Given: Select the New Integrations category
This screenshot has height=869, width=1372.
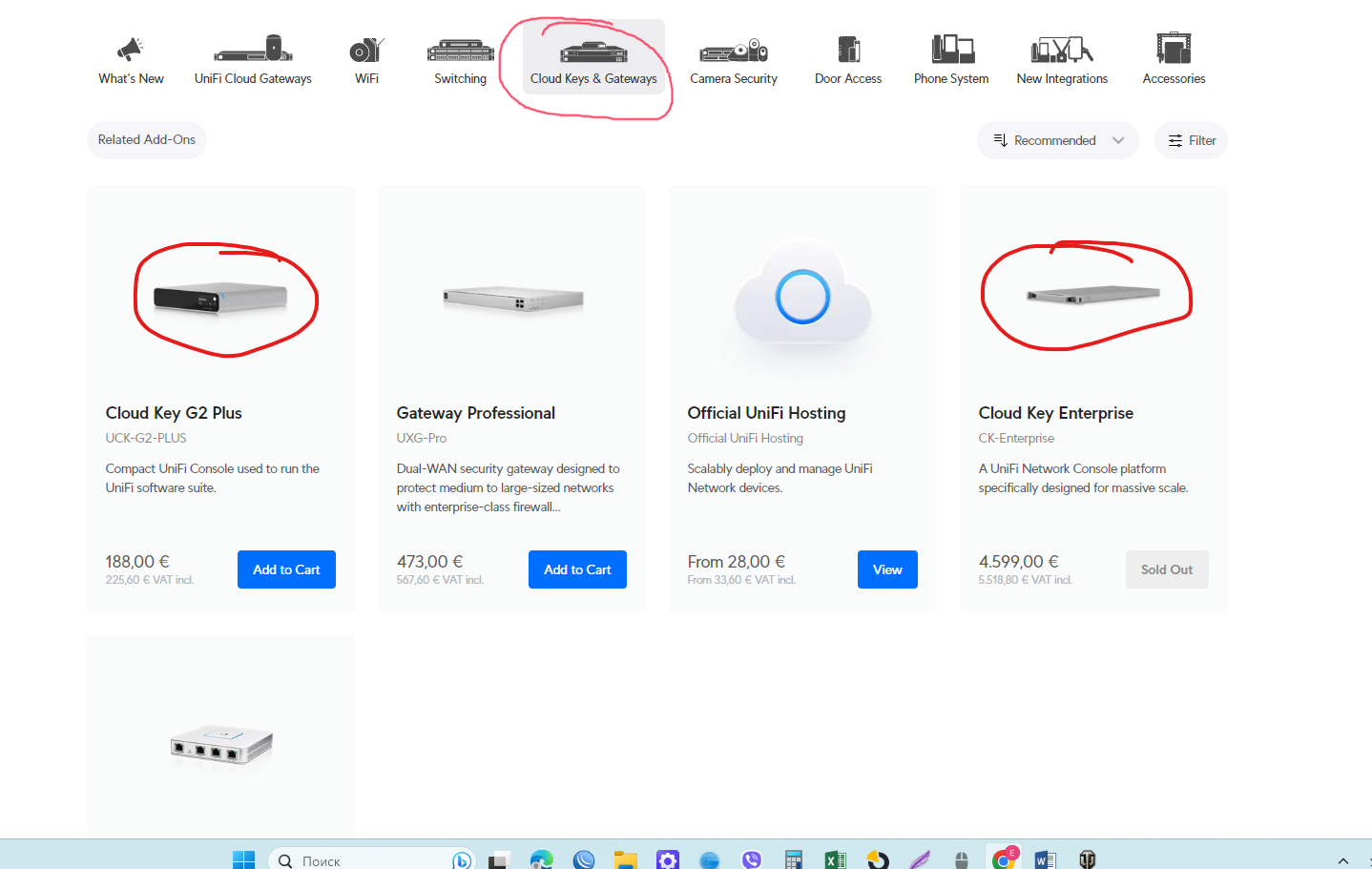Looking at the screenshot, I should [x=1062, y=59].
